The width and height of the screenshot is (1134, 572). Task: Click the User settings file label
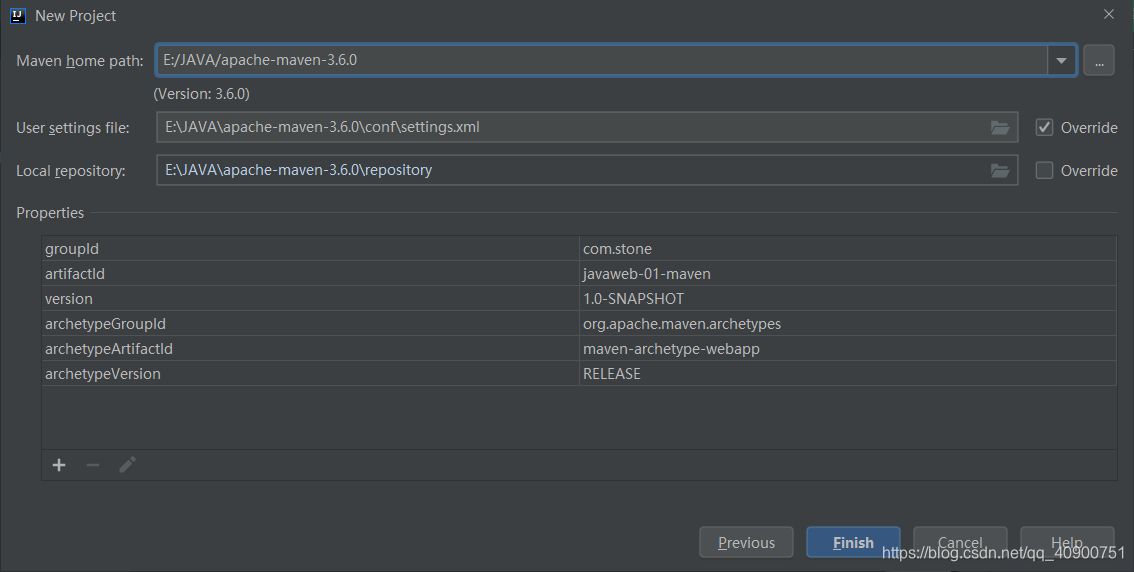click(73, 128)
